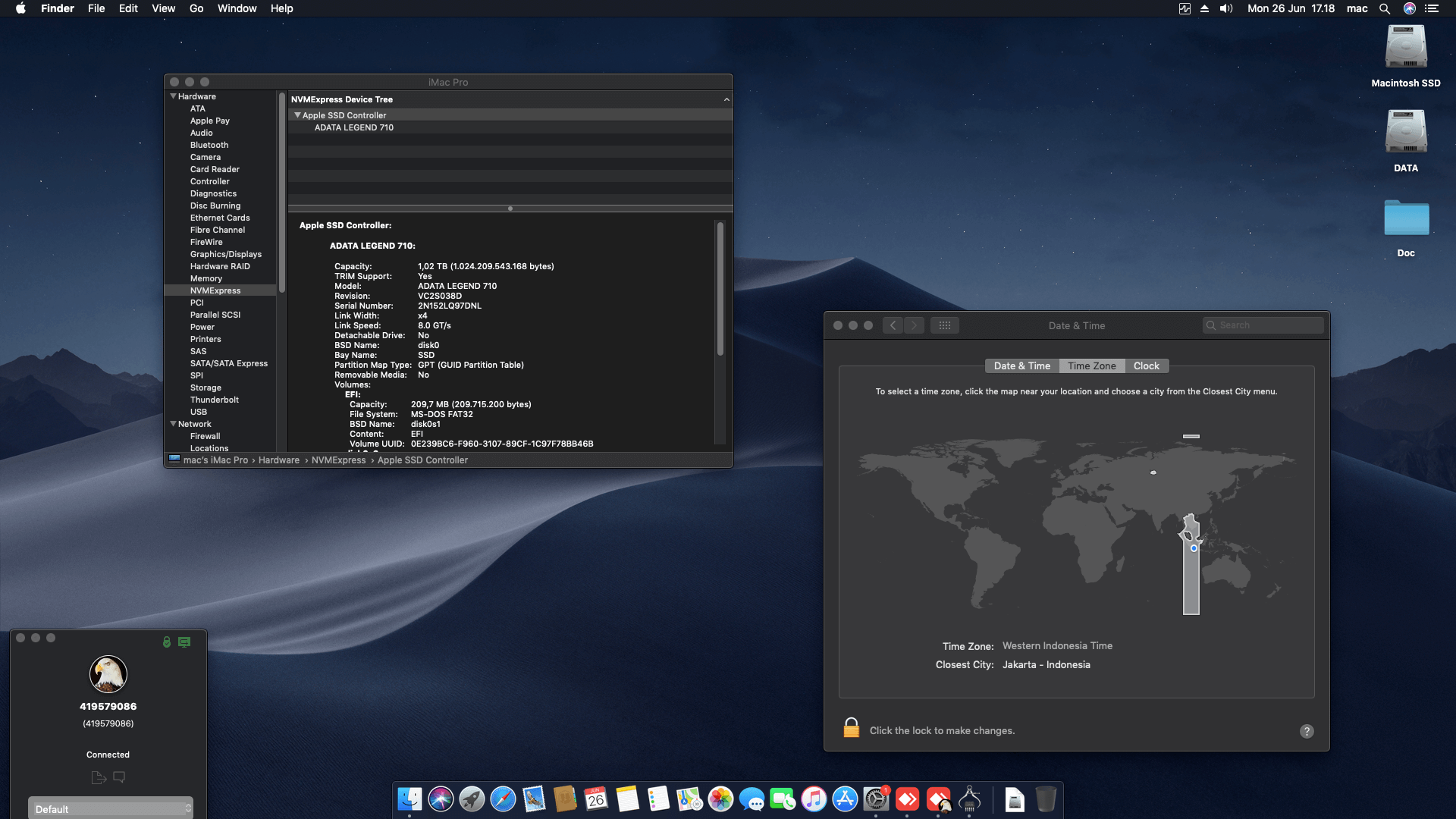
Task: Open the Go menu in the menu bar
Action: [196, 8]
